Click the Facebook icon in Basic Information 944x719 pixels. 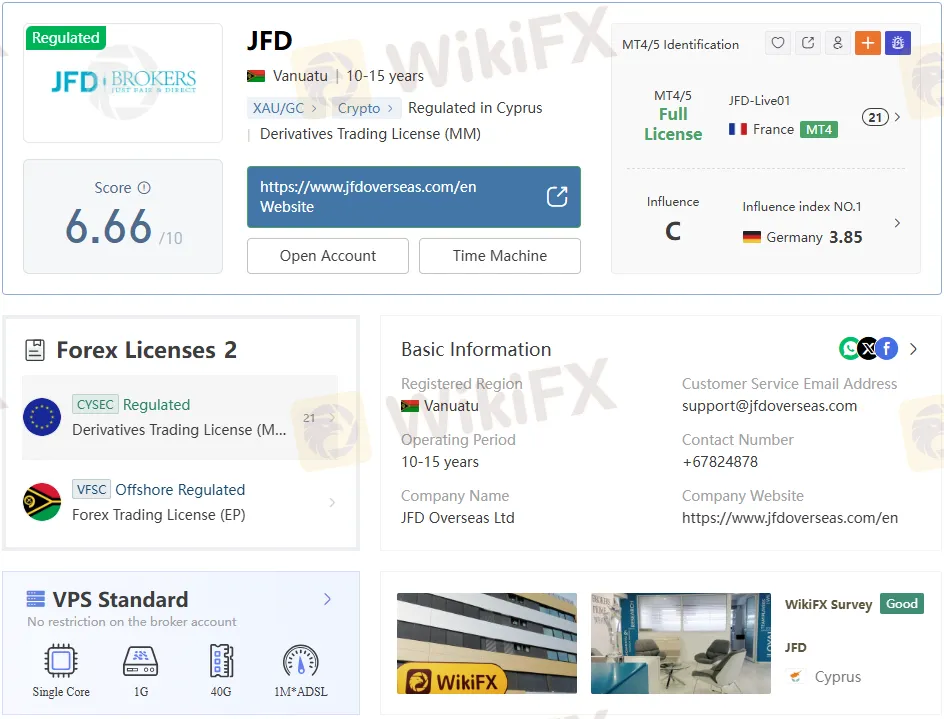point(886,348)
